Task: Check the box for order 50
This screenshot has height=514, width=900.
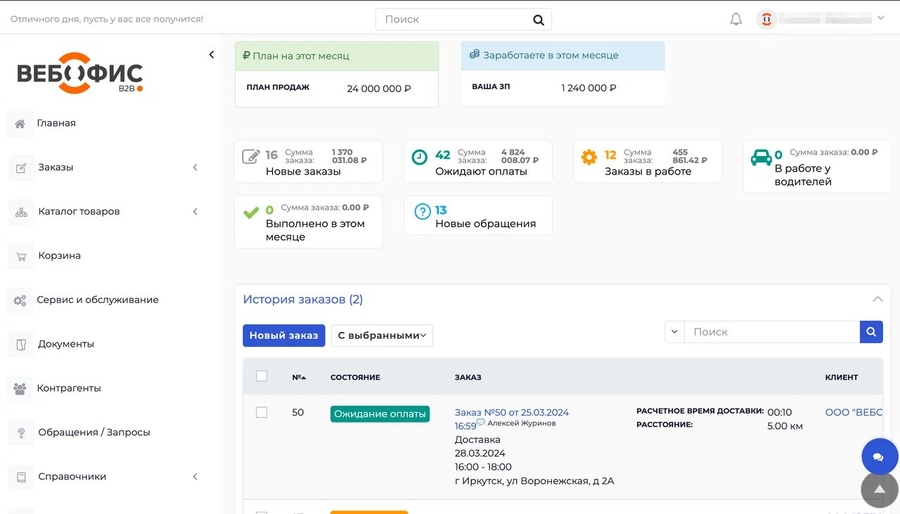Action: [x=262, y=412]
